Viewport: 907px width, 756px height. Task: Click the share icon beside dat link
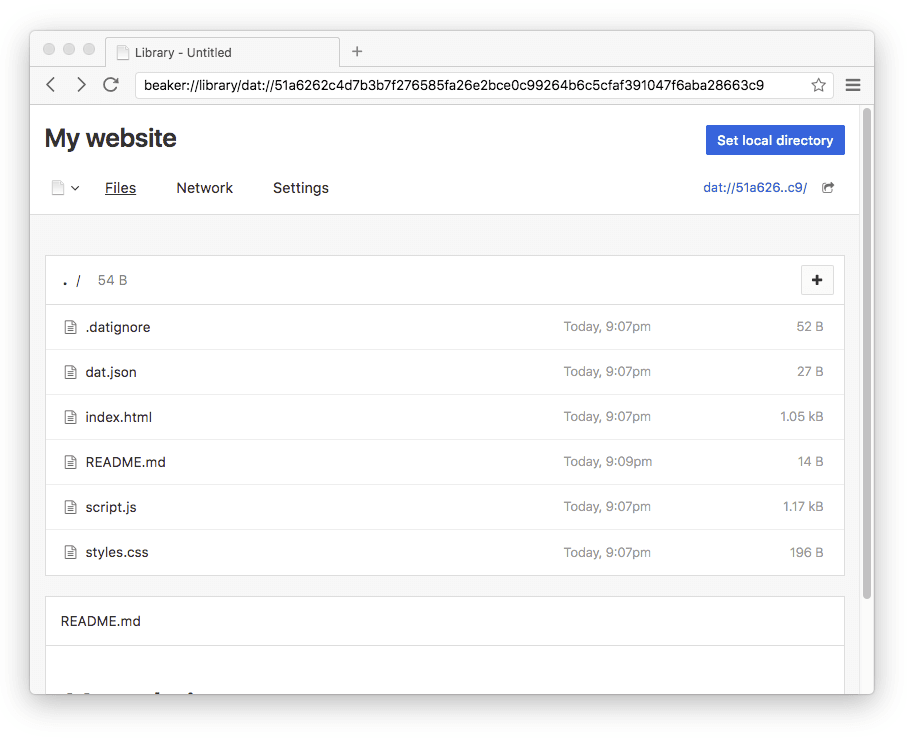point(828,187)
